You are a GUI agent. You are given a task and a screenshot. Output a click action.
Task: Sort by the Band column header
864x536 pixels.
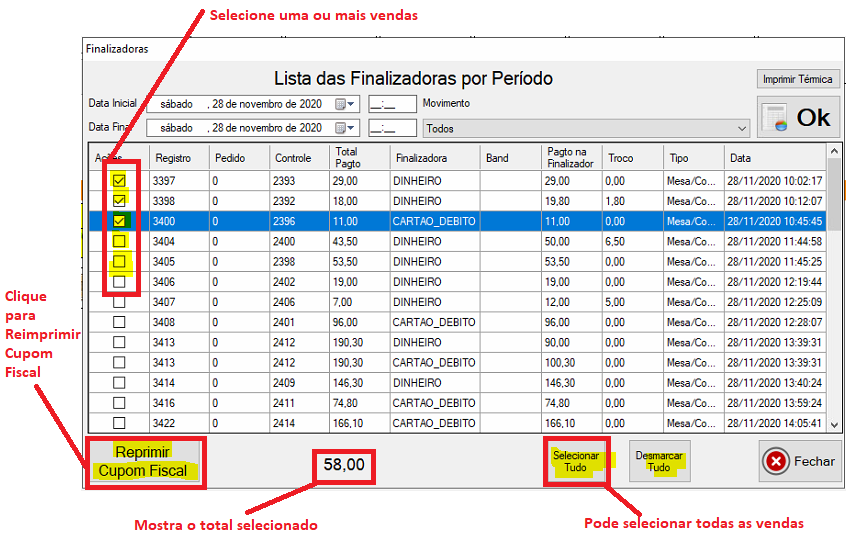click(x=511, y=158)
